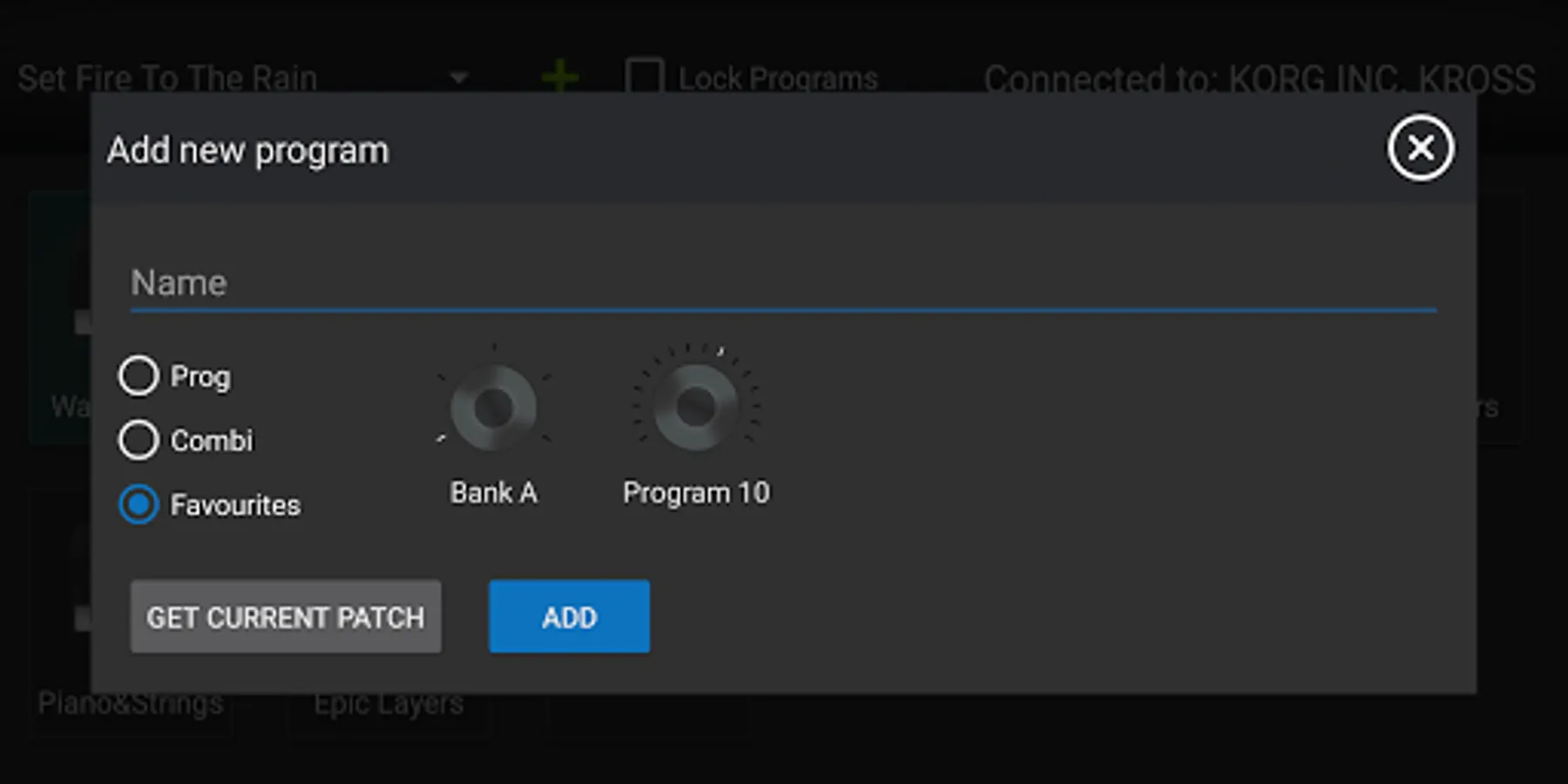
Task: Click the Bank A label
Action: (x=494, y=493)
